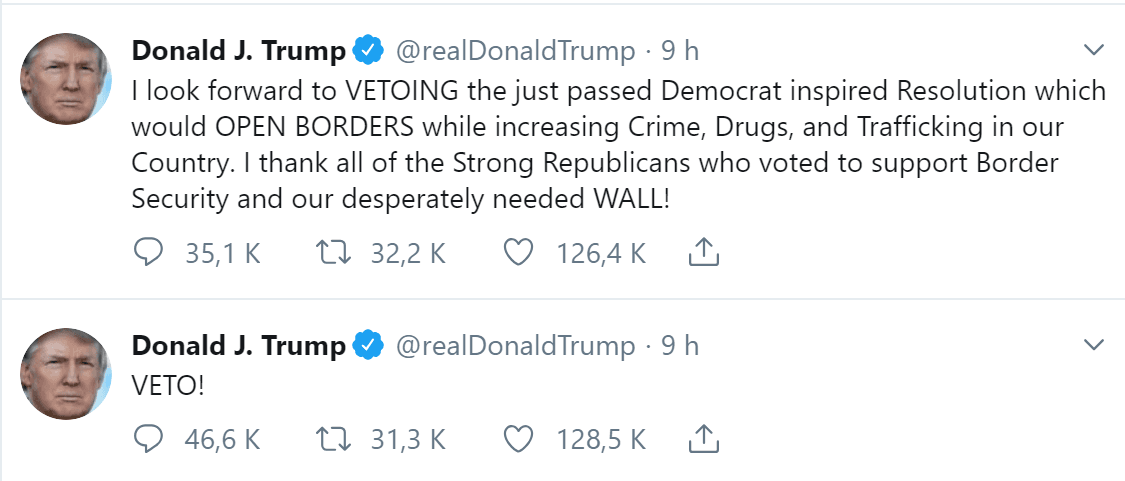The image size is (1125, 481).
Task: Like the tweet with 126,4 K likes
Action: point(518,253)
